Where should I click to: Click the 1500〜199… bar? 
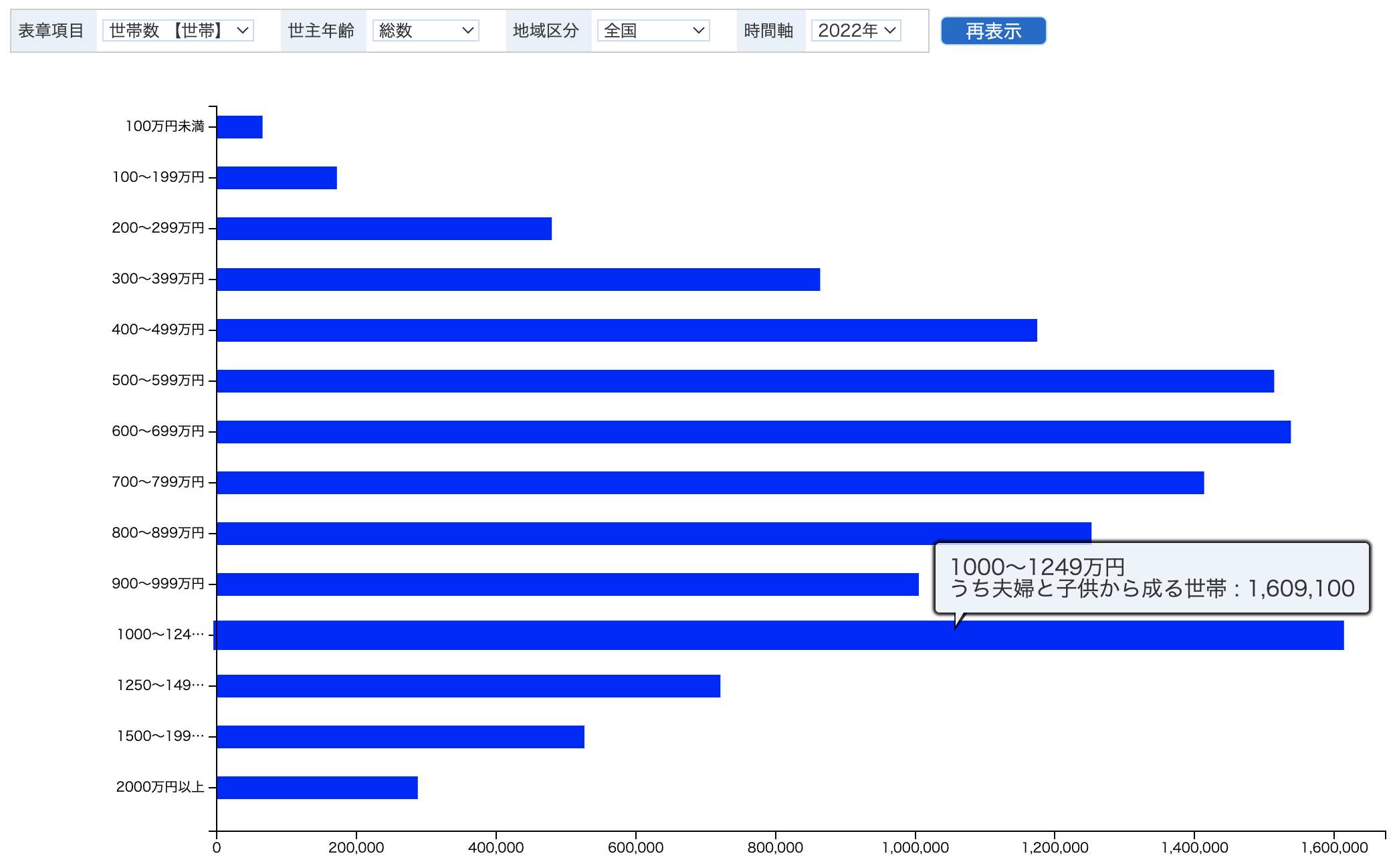point(400,737)
